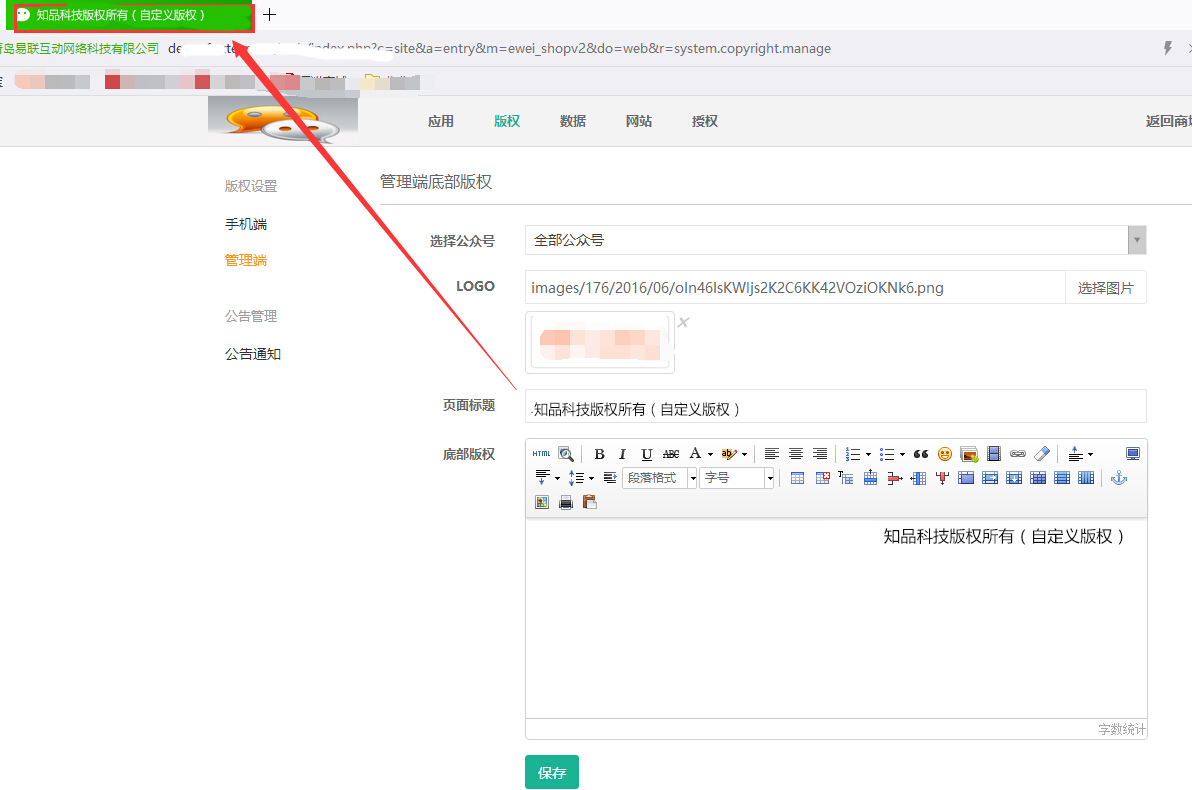The image size is (1192, 790).
Task: Click the 选择图片 button
Action: click(1105, 288)
